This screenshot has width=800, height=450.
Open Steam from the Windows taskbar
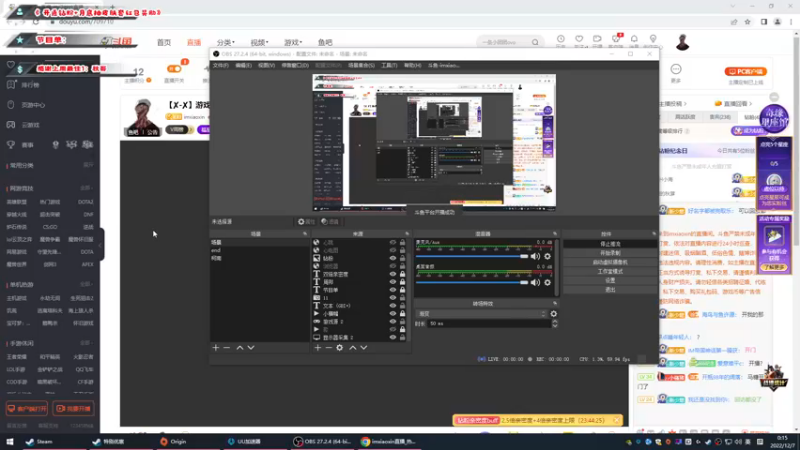39,442
